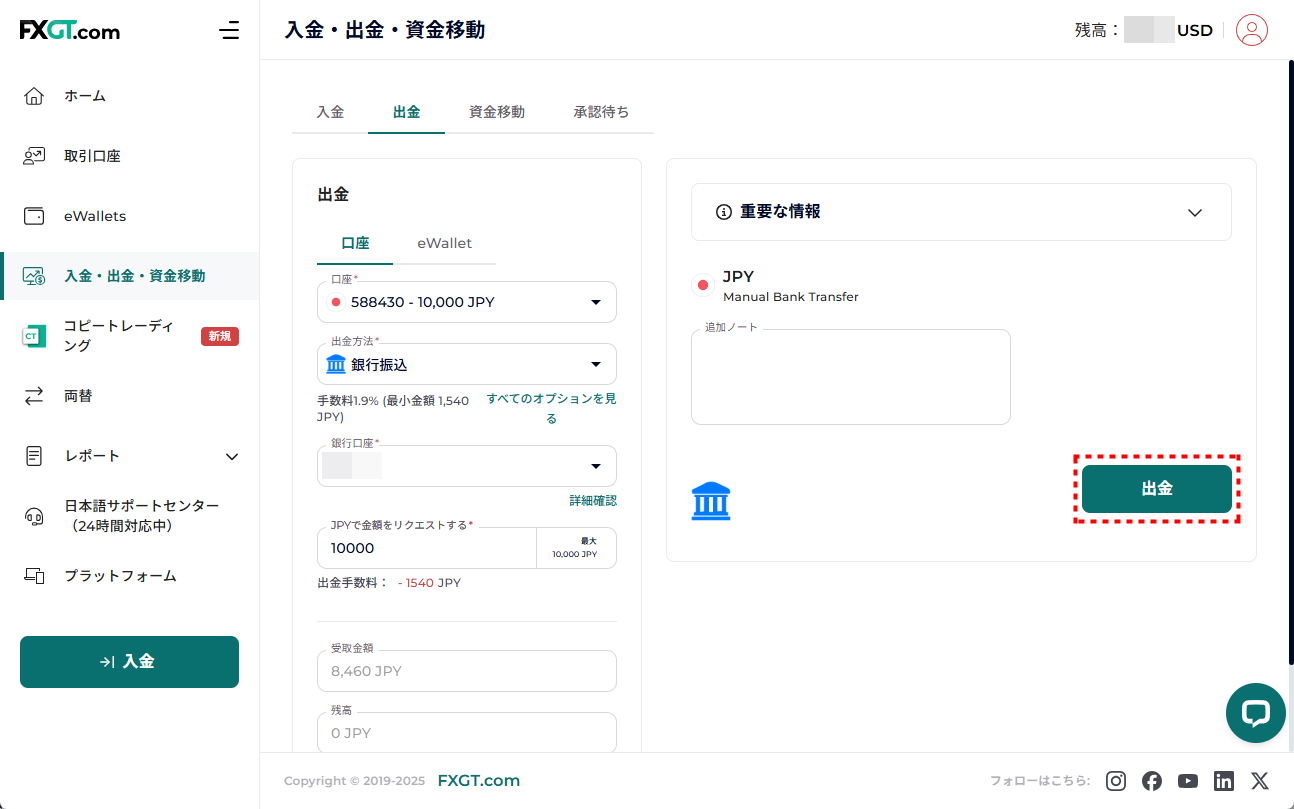Click the ホーム house icon
1294x809 pixels.
(x=34, y=96)
